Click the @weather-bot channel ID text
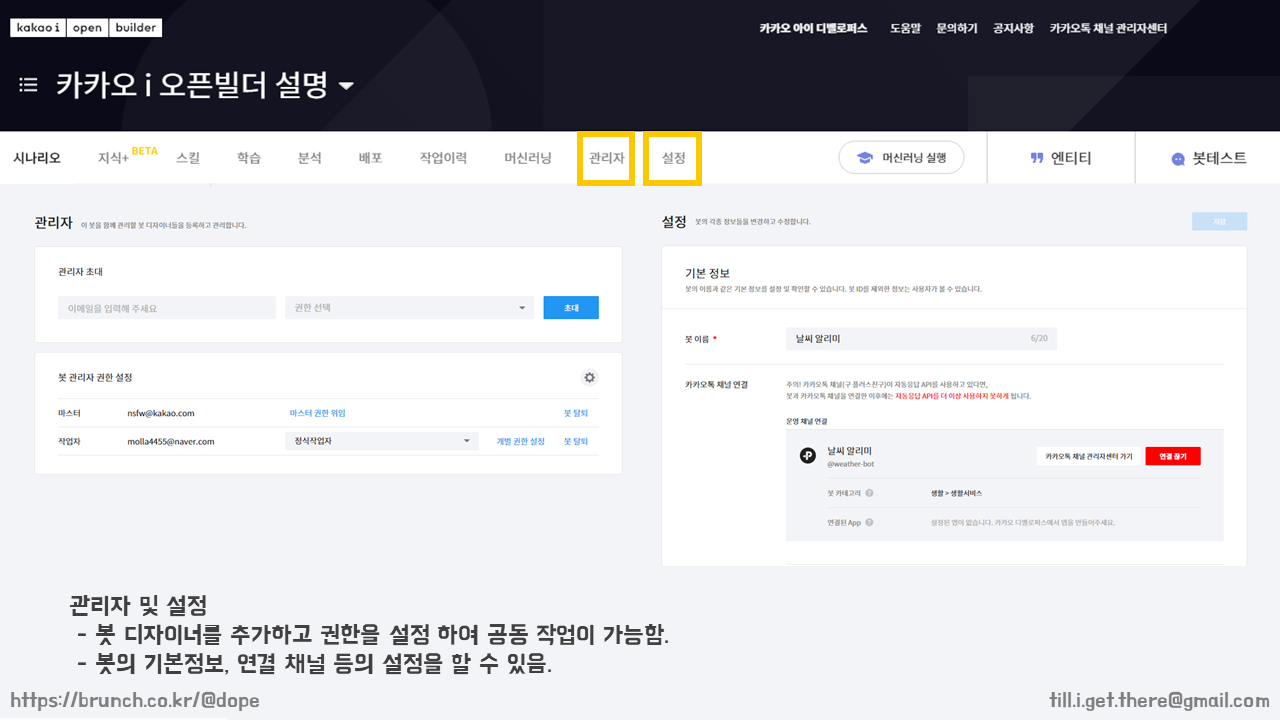This screenshot has width=1280, height=720. (850, 464)
